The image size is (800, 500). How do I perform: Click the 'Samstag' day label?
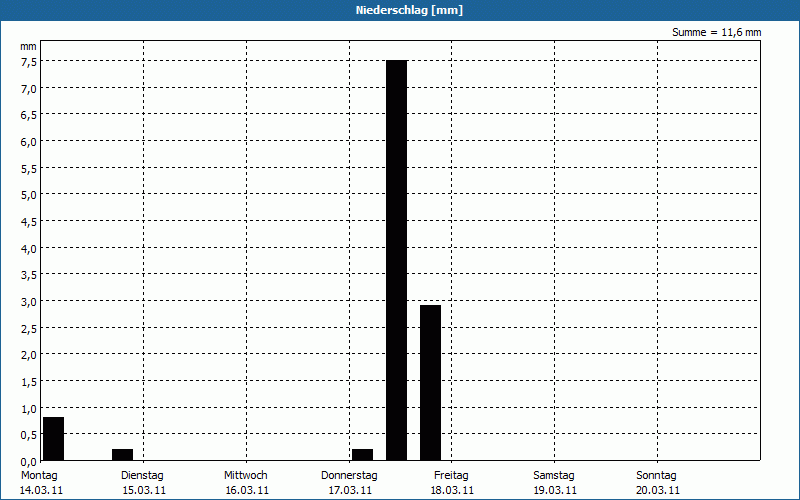(x=554, y=475)
